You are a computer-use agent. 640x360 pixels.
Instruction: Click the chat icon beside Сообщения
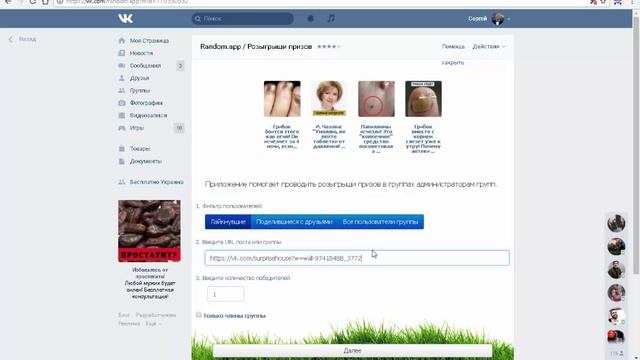click(122, 66)
